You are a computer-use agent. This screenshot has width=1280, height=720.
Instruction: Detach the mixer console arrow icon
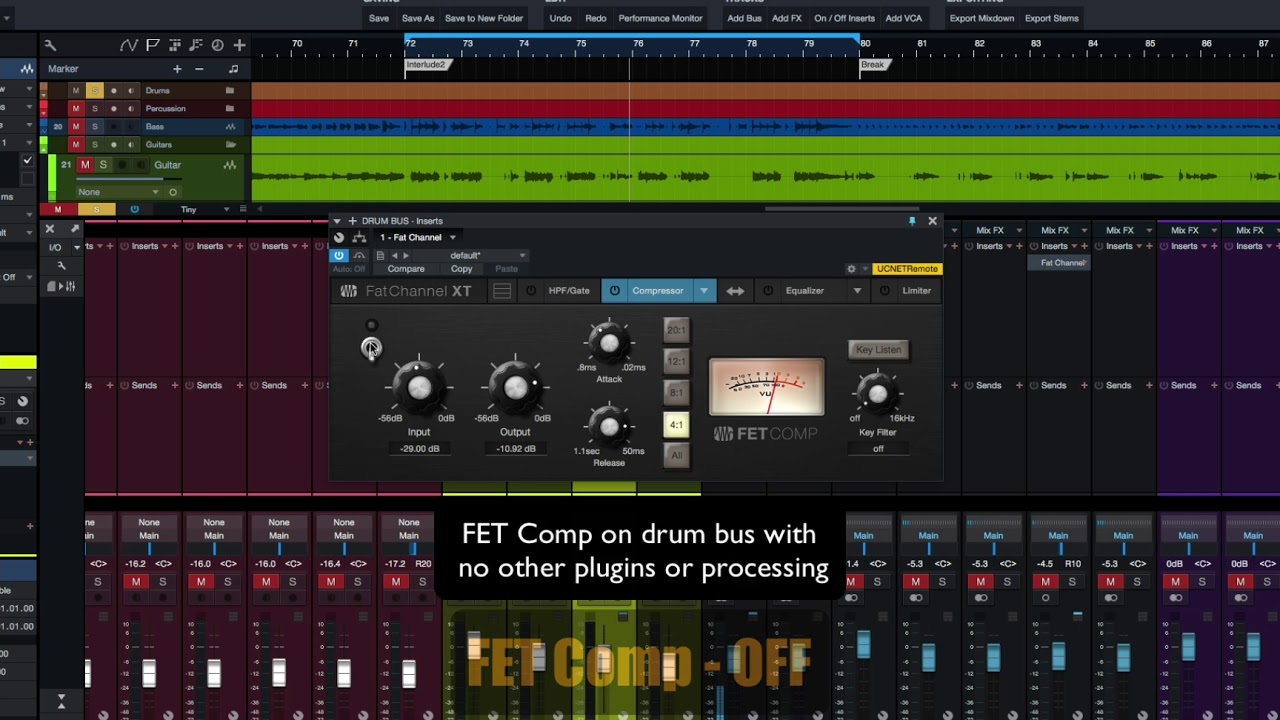click(x=74, y=230)
